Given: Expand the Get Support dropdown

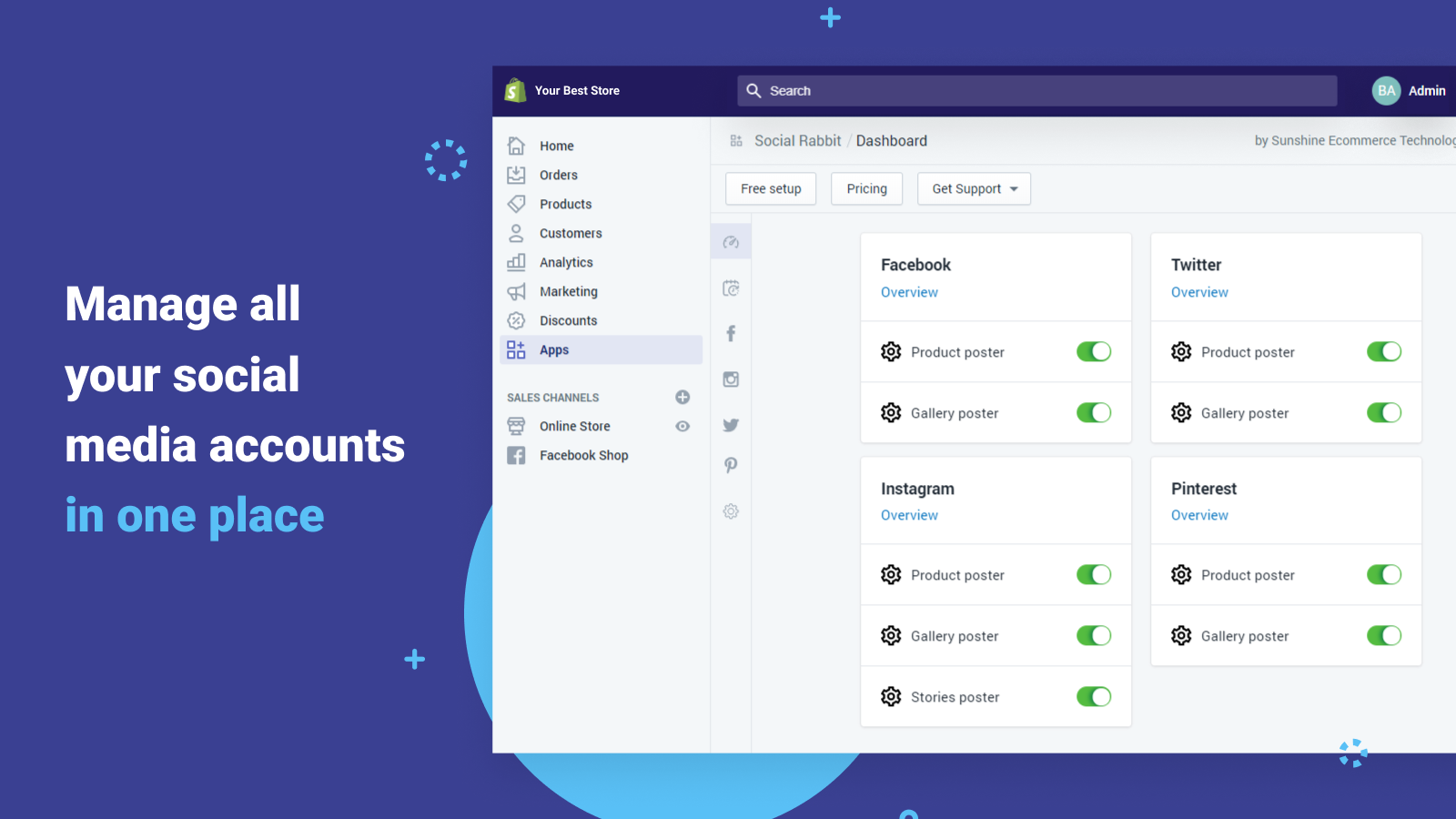Looking at the screenshot, I should 974,189.
